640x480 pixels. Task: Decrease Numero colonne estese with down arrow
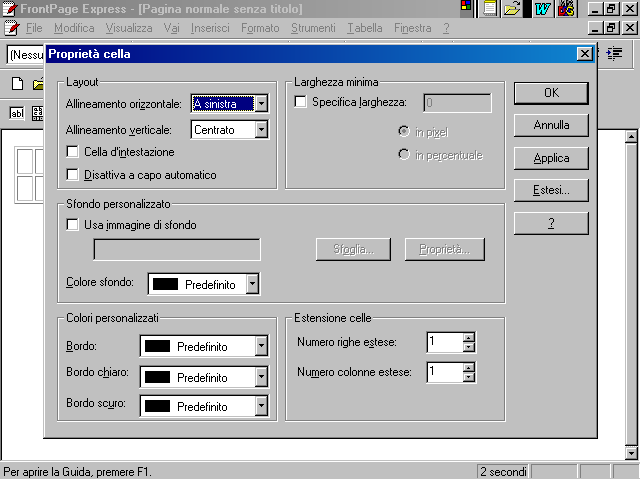click(x=469, y=377)
